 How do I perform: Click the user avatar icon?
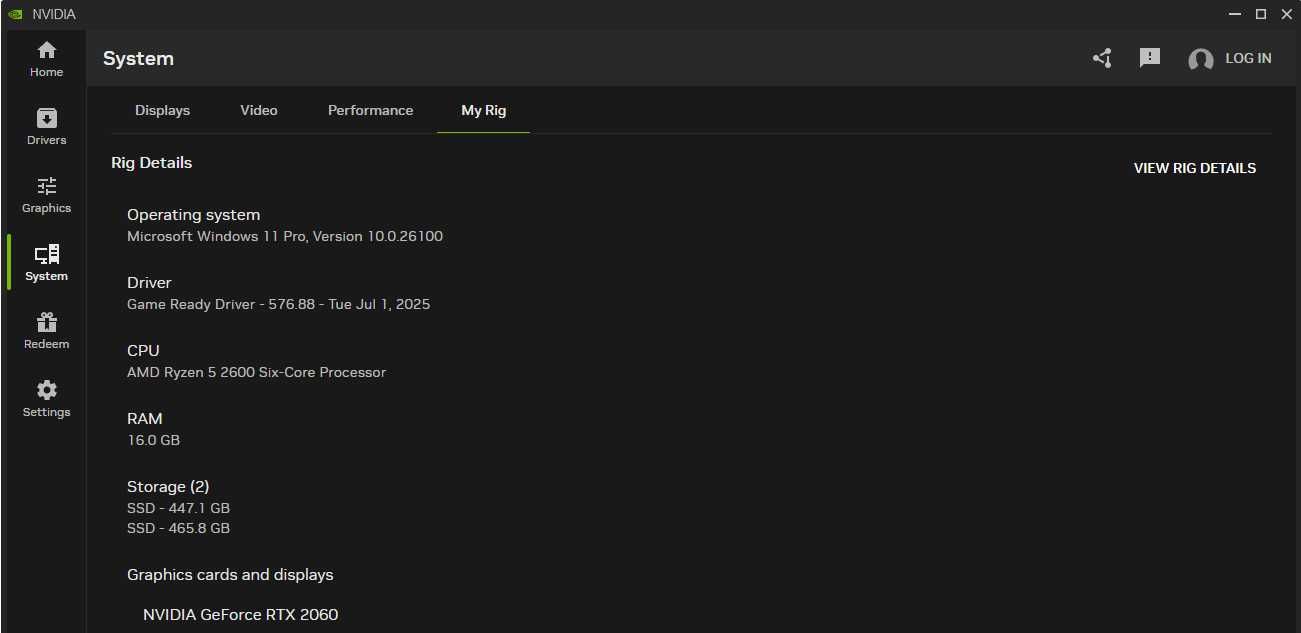pos(1200,59)
